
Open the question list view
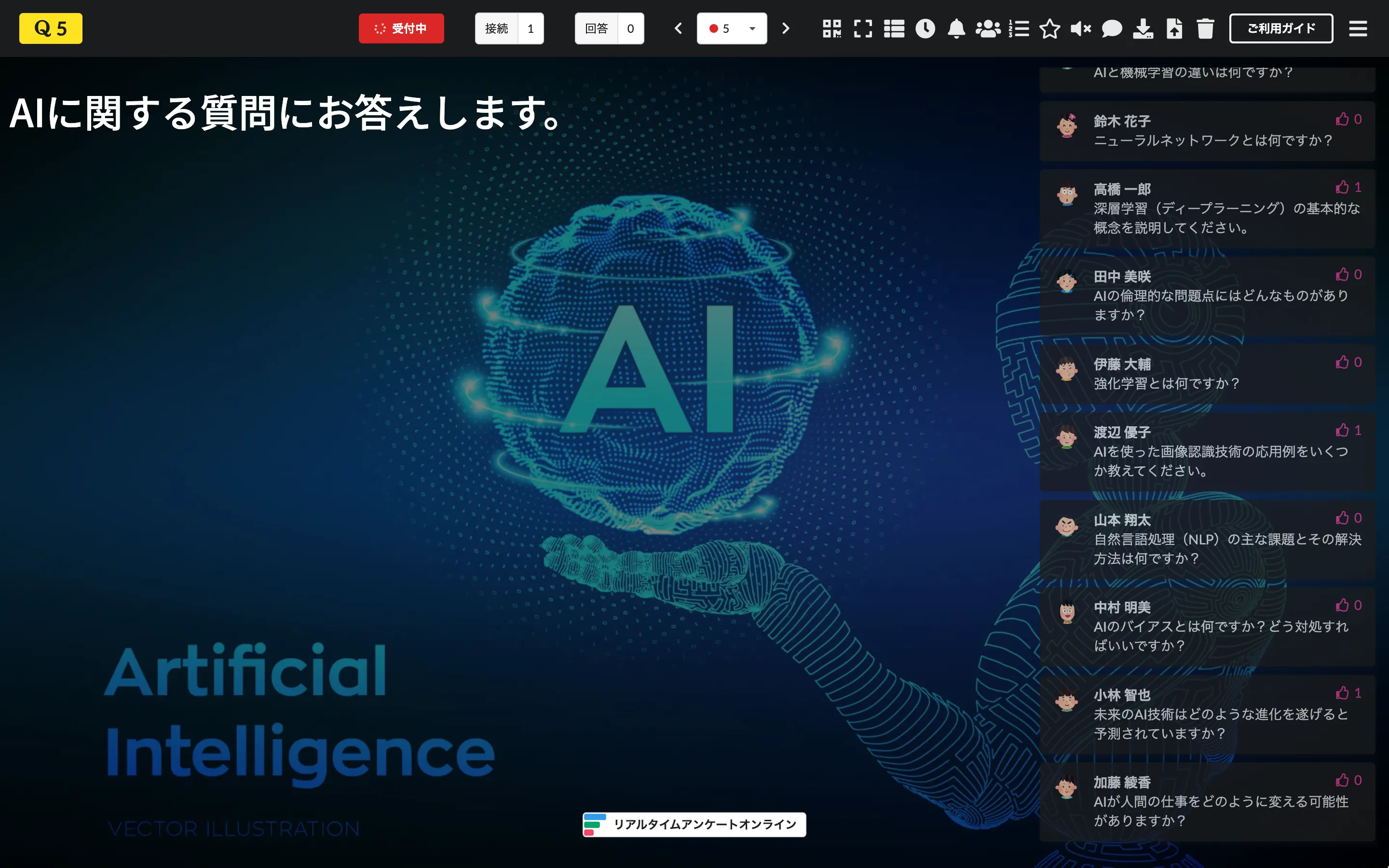(x=894, y=28)
